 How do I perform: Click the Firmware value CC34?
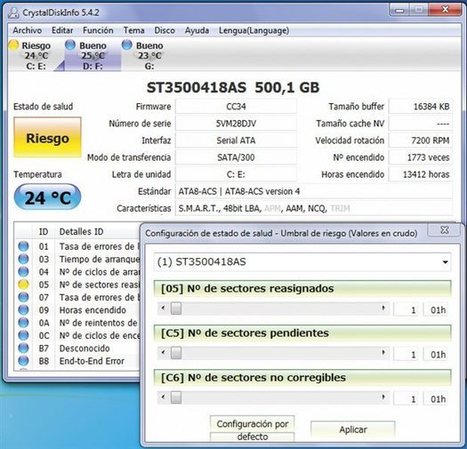236,107
